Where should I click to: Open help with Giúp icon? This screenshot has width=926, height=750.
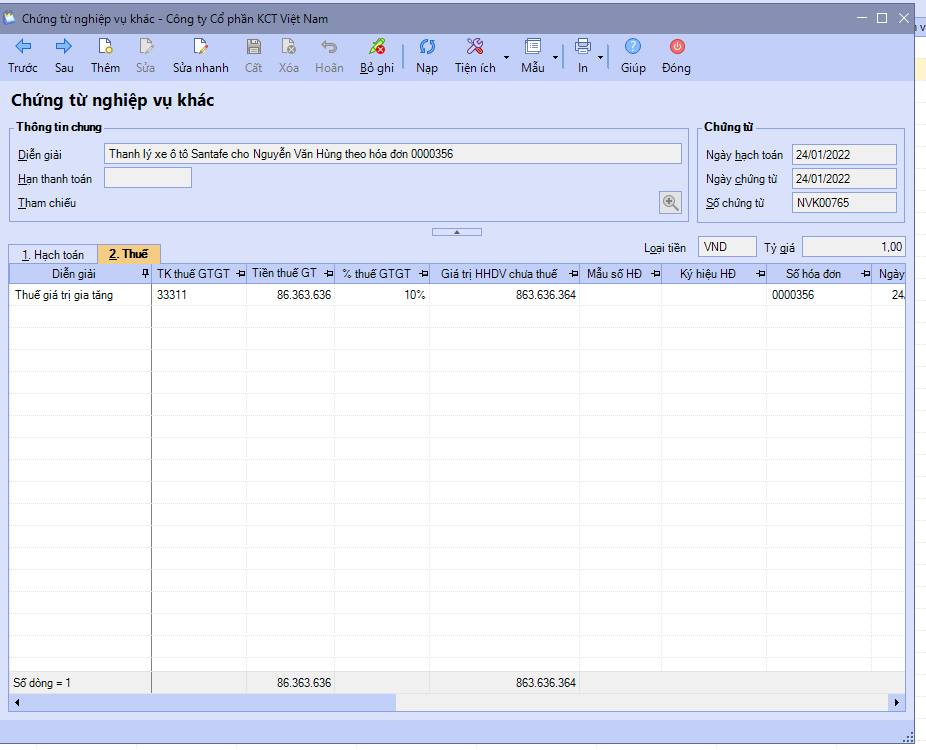pos(633,47)
